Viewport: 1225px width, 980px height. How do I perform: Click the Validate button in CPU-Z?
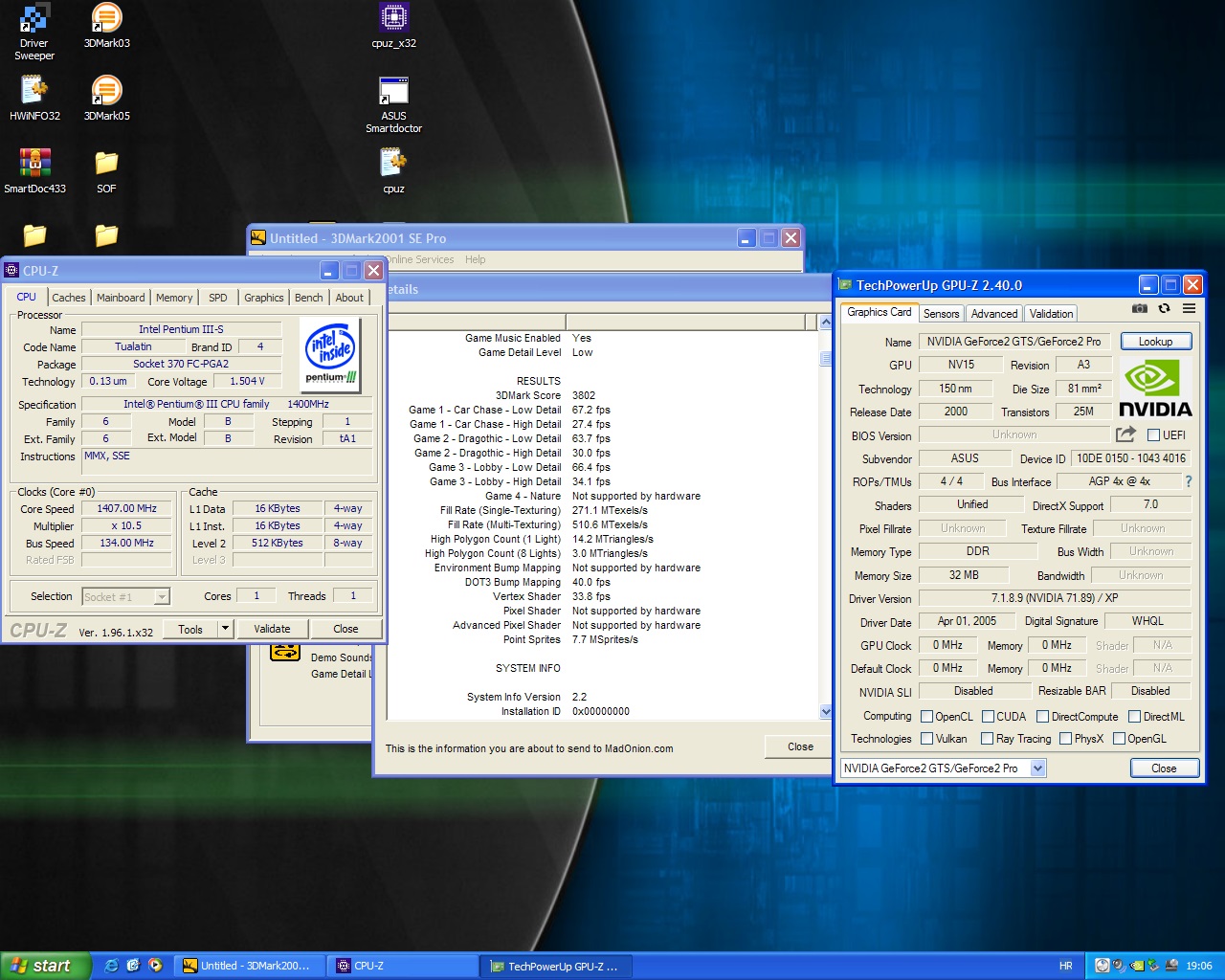tap(272, 629)
